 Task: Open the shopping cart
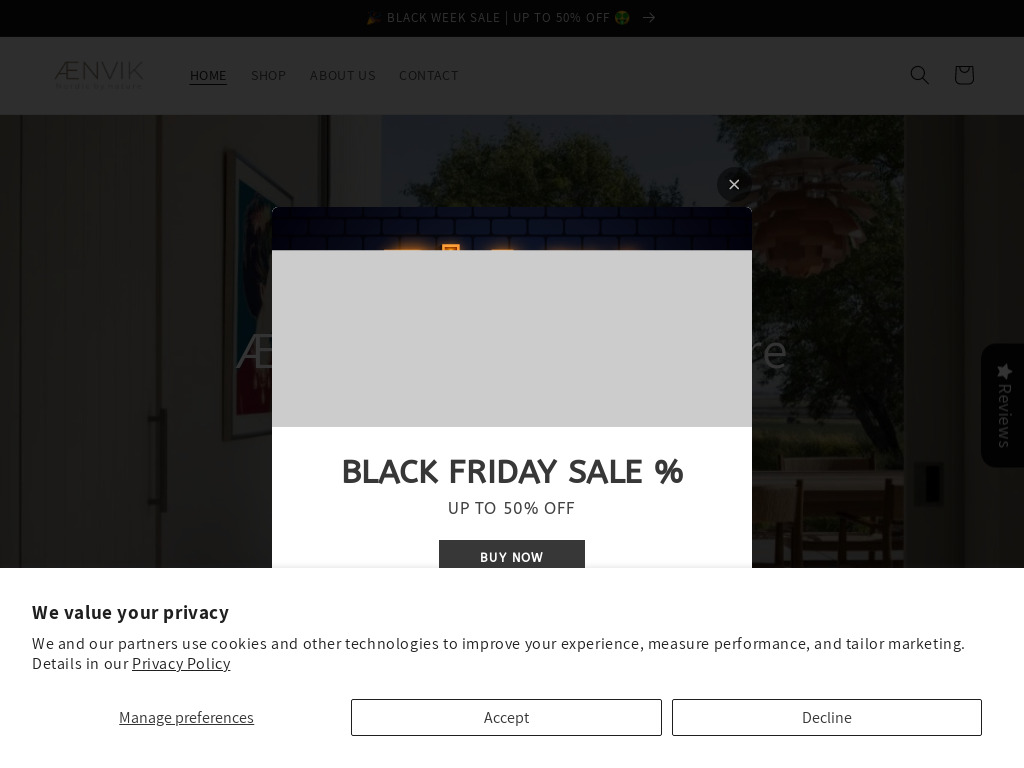click(x=963, y=75)
